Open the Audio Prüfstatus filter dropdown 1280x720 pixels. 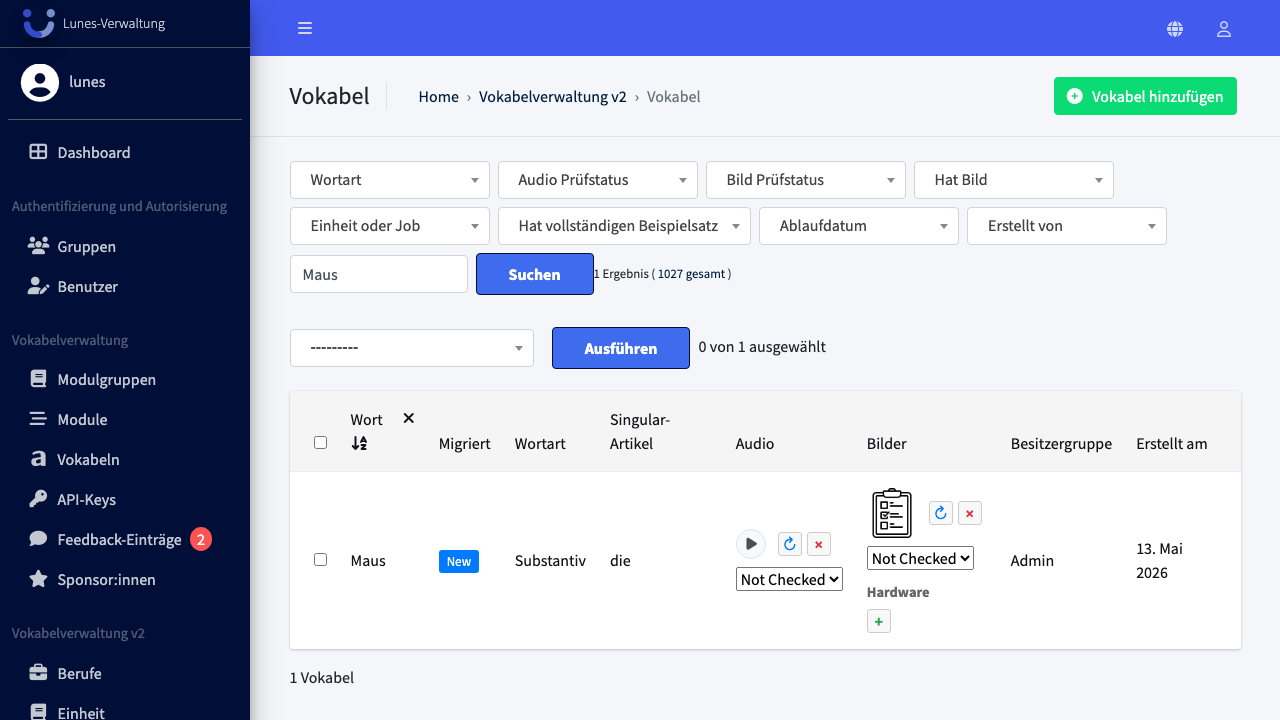click(598, 180)
